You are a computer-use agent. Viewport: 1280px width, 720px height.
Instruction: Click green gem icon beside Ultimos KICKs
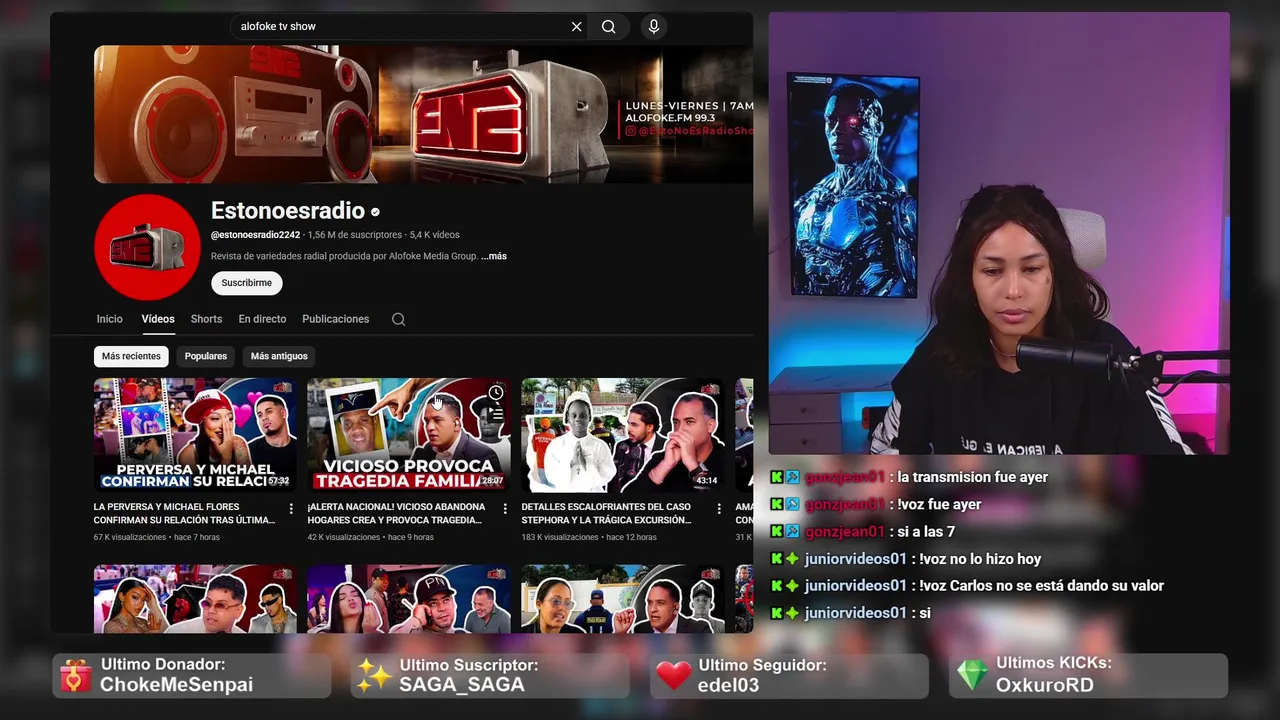coord(972,675)
